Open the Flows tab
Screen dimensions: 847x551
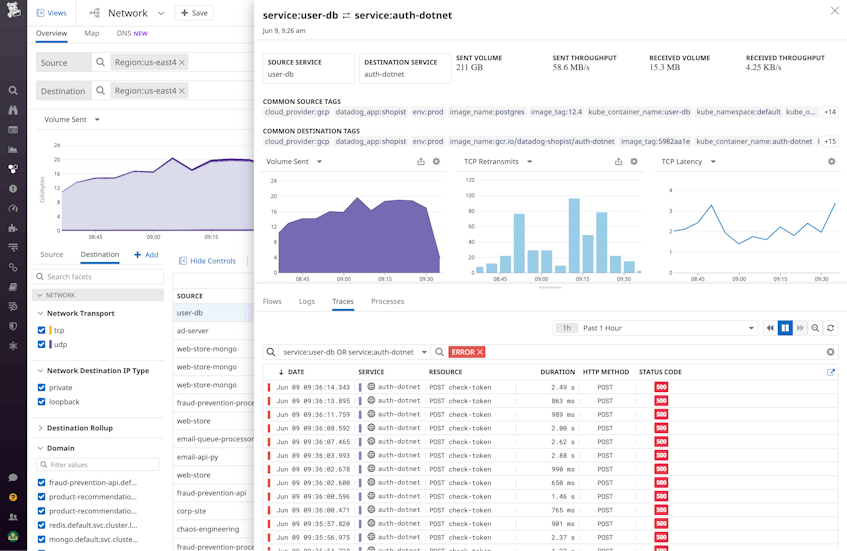pyautogui.click(x=272, y=301)
